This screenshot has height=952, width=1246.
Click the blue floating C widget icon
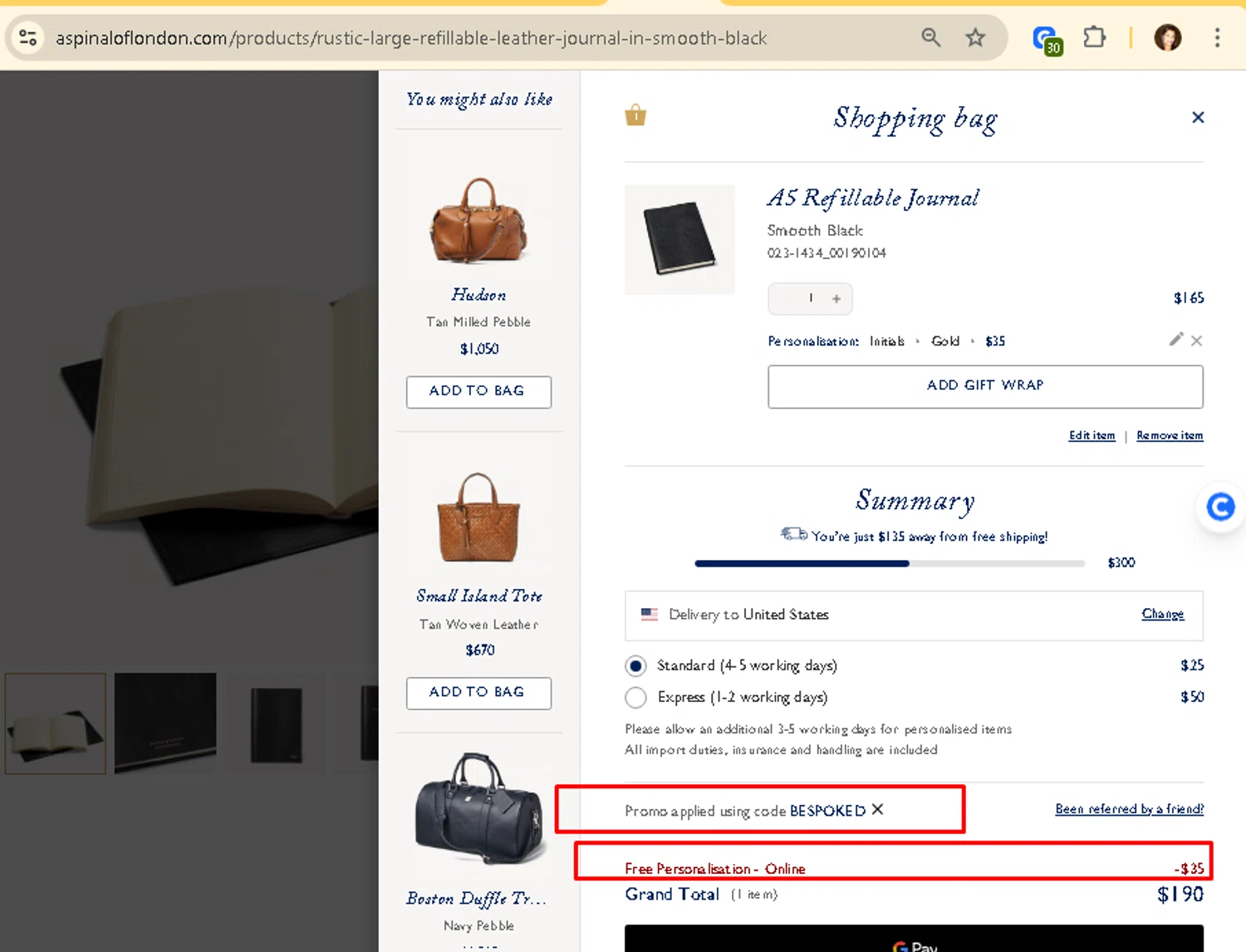[x=1220, y=507]
